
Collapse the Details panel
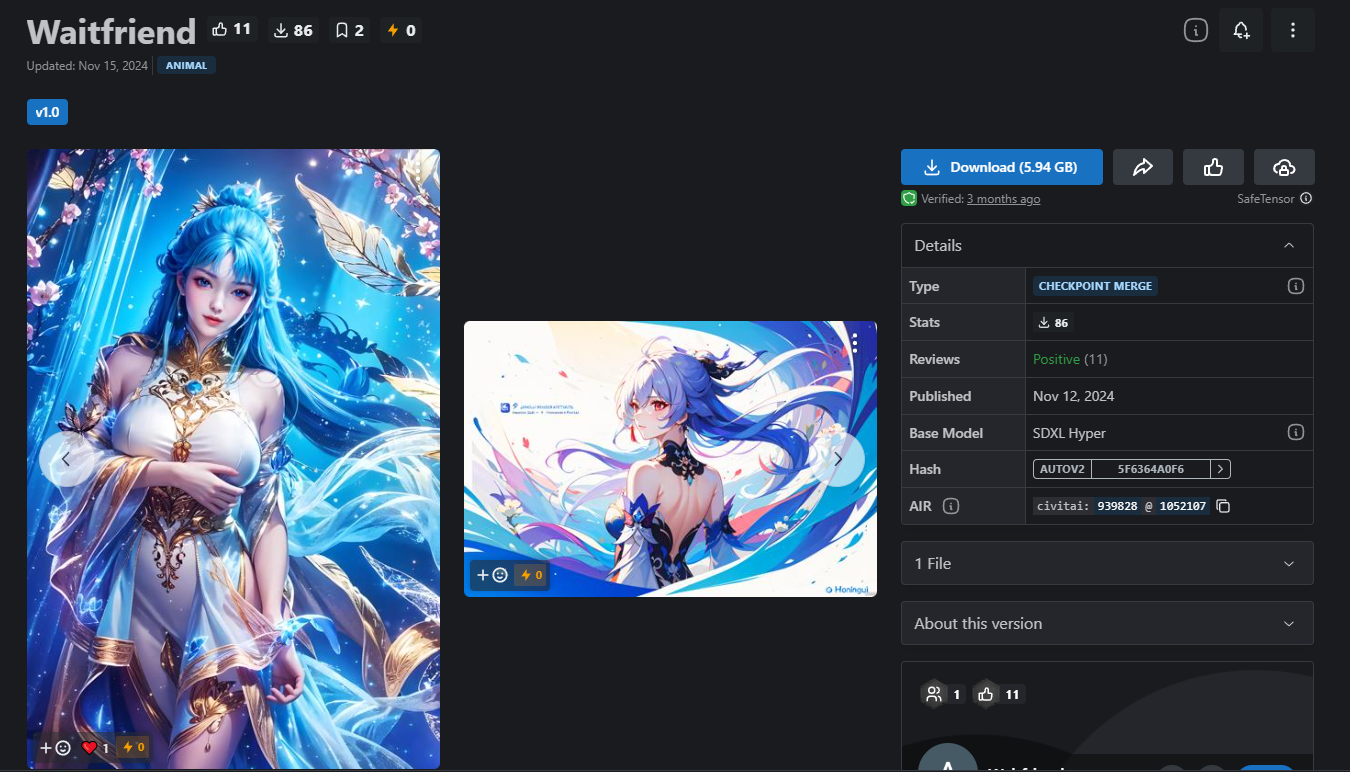1107,245
